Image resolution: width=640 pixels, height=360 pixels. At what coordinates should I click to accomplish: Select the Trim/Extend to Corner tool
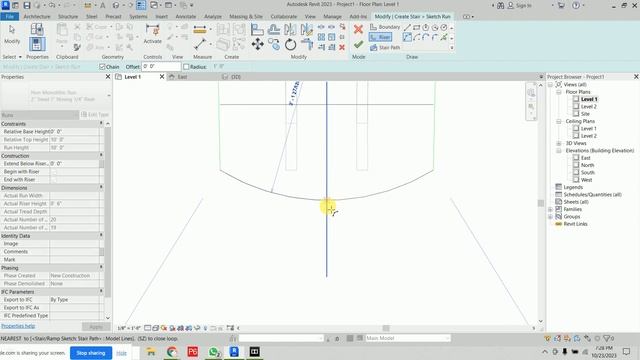click(306, 44)
